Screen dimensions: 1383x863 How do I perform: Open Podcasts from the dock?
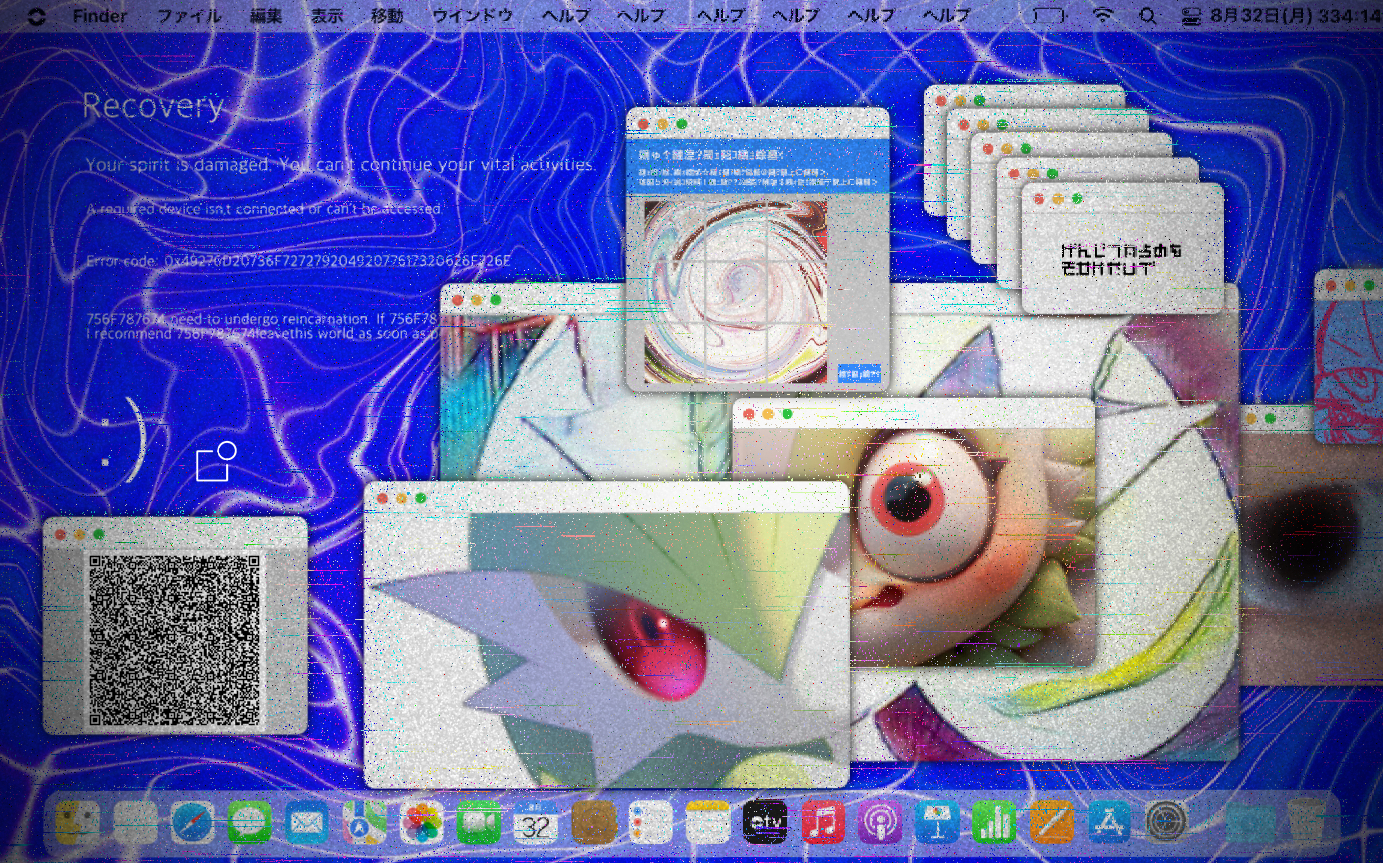pyautogui.click(x=880, y=822)
